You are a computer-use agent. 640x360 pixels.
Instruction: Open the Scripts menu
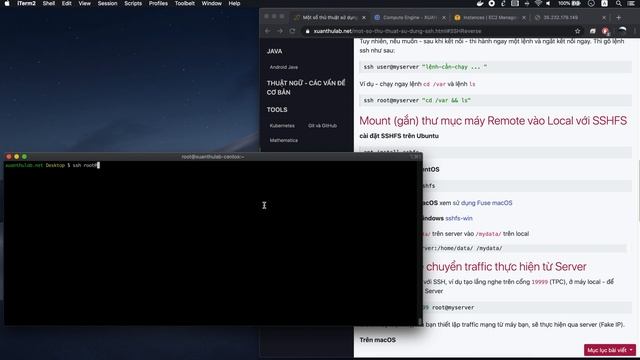pos(133,4)
